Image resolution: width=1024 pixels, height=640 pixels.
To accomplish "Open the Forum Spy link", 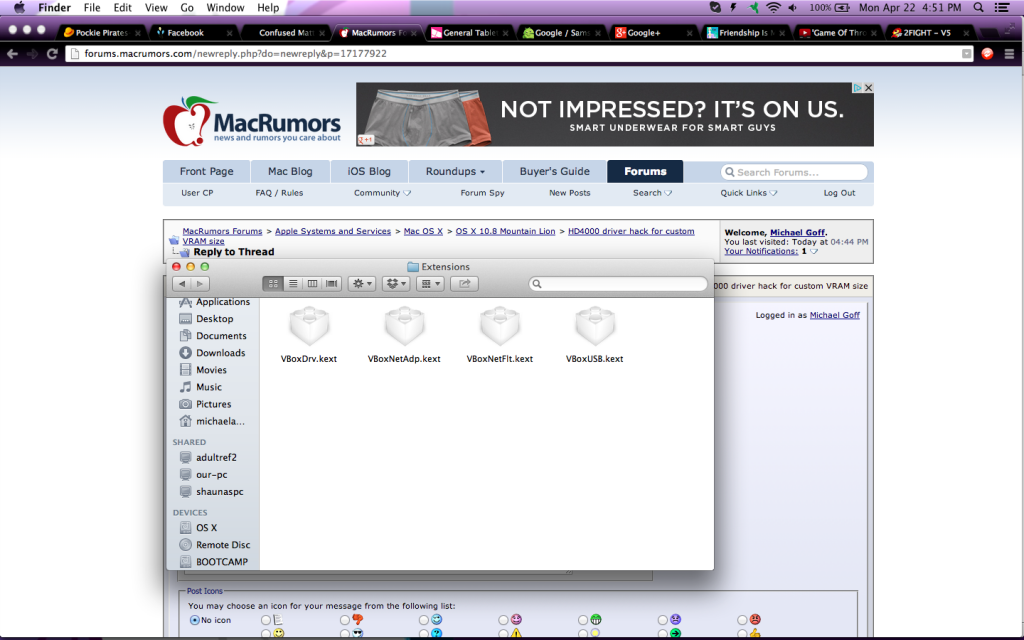I will (482, 193).
